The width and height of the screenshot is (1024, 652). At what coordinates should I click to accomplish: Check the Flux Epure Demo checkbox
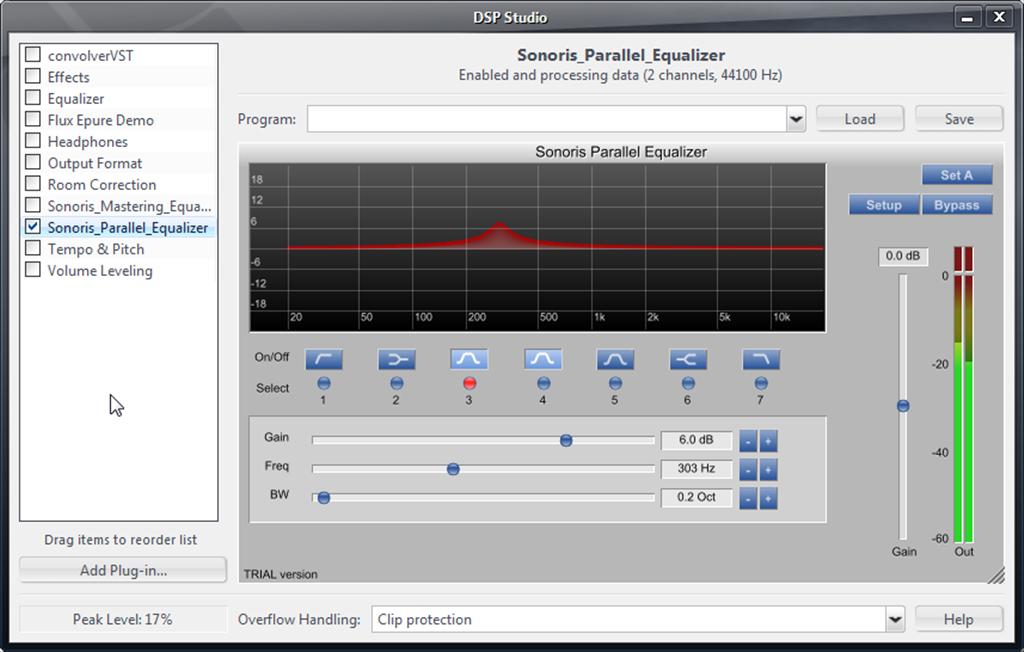[x=33, y=119]
